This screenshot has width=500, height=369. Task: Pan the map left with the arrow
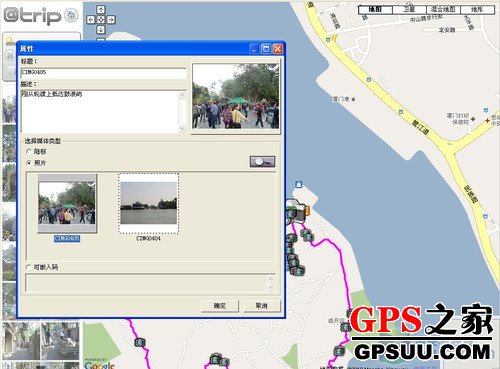pyautogui.click(x=91, y=20)
